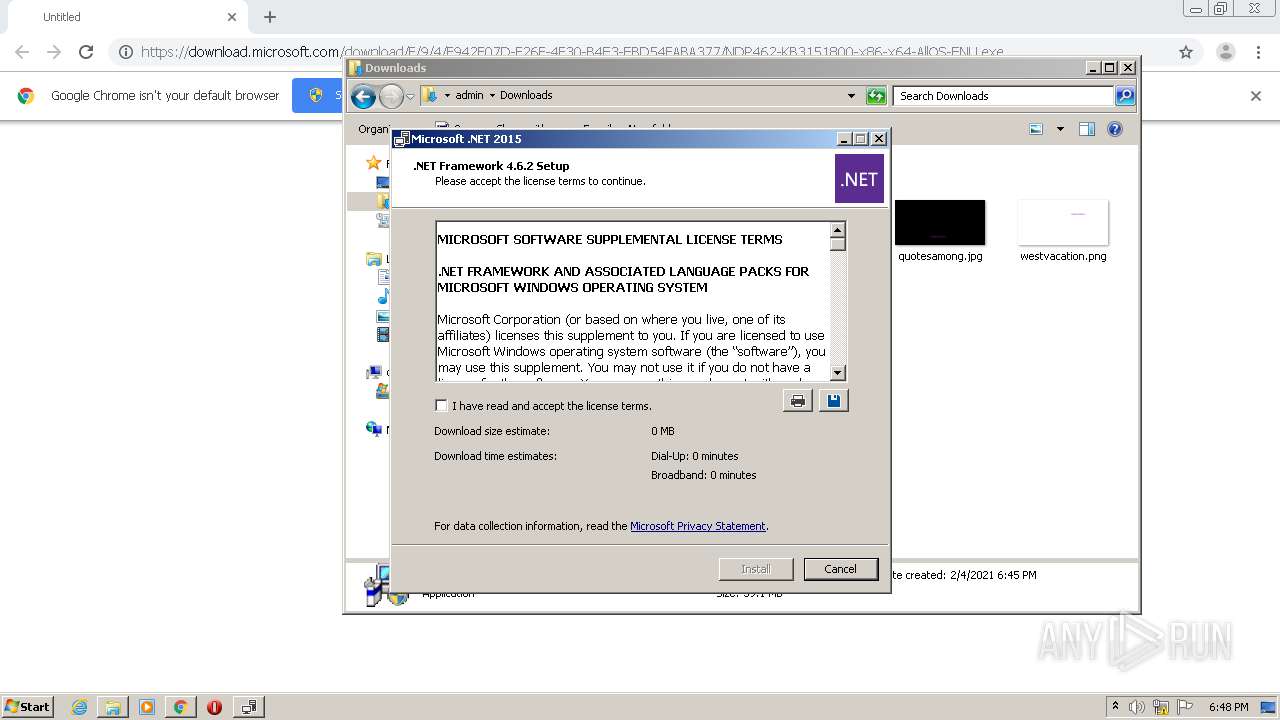The image size is (1280, 720).
Task: Click the Network icon in the explorer sidebar
Action: [374, 429]
